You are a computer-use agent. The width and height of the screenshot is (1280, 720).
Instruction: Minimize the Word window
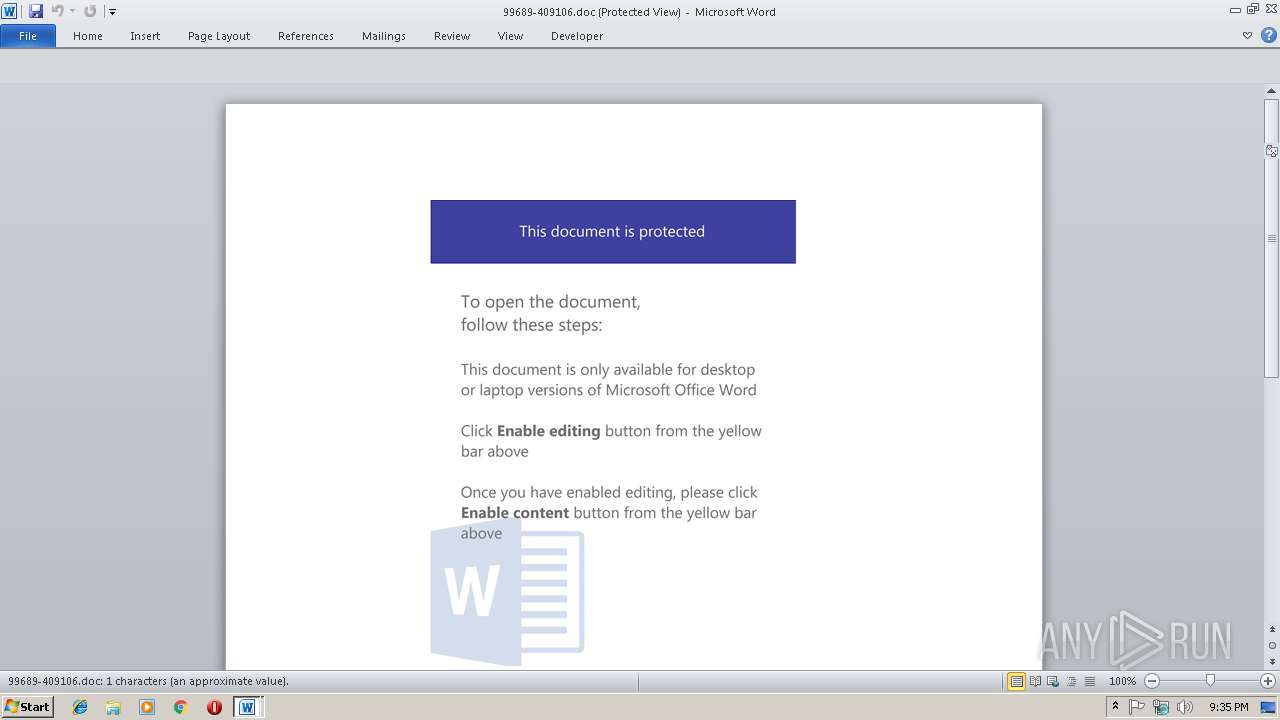pos(1237,9)
